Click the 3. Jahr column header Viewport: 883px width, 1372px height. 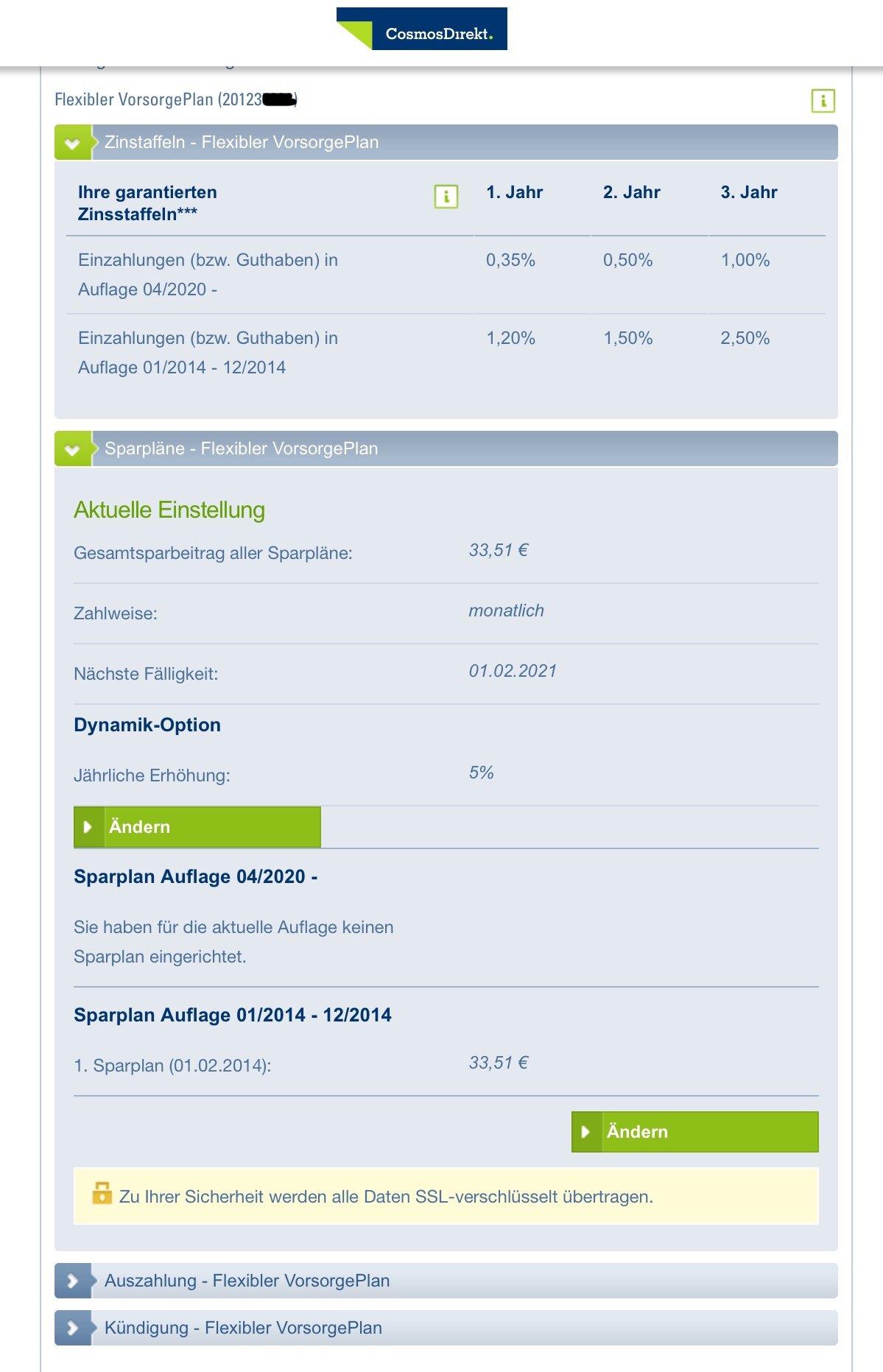click(x=748, y=192)
